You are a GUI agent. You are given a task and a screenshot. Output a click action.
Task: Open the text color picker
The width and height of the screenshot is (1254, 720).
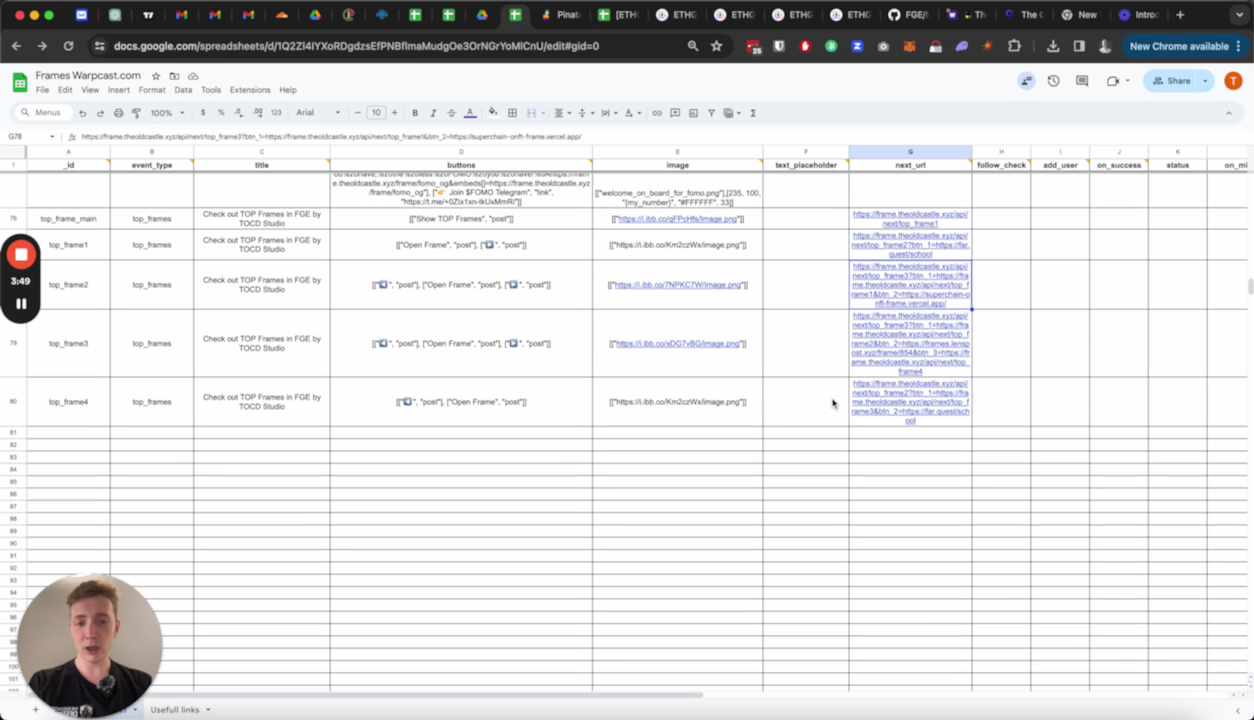point(470,113)
